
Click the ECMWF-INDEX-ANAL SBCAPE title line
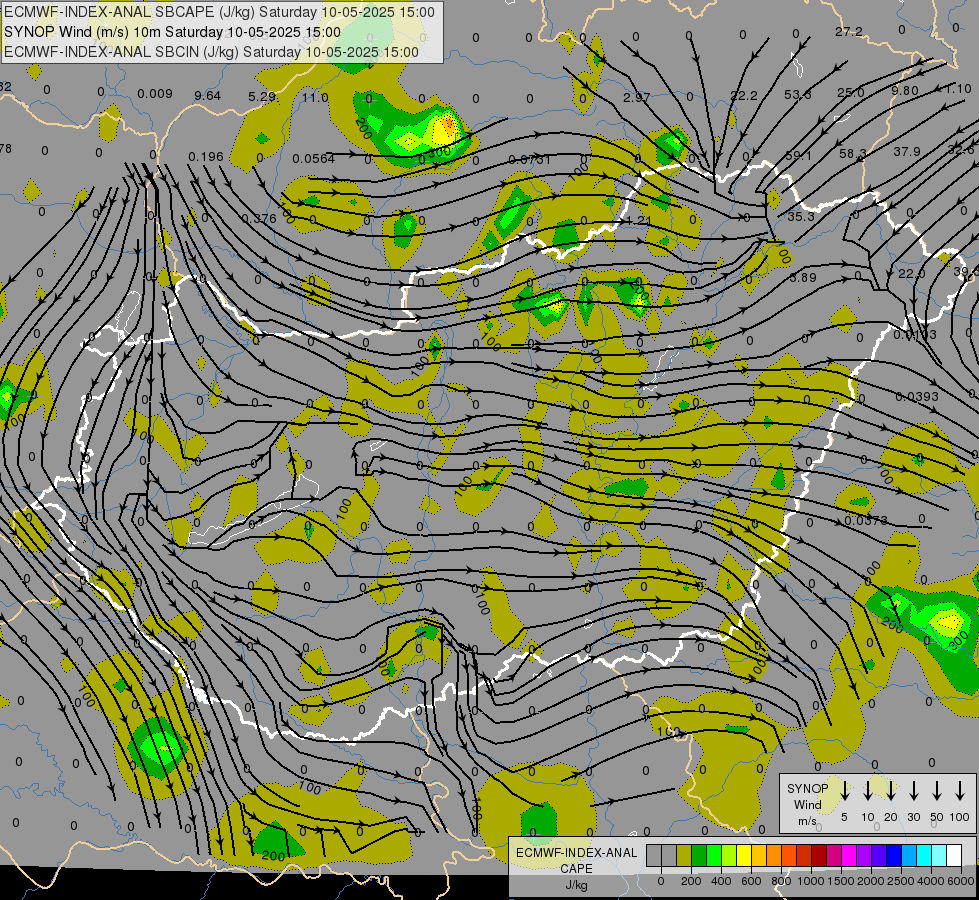point(219,12)
